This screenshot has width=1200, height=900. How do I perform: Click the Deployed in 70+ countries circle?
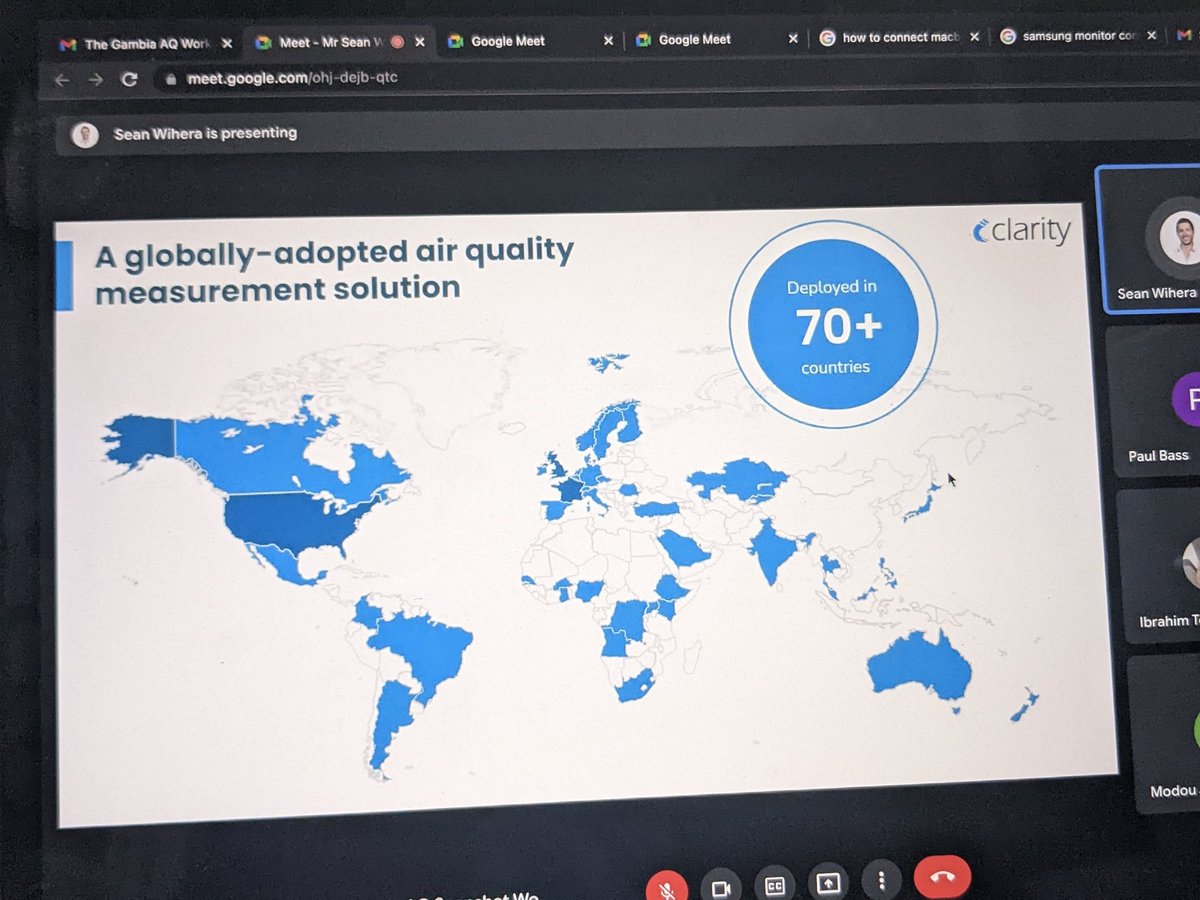click(834, 325)
